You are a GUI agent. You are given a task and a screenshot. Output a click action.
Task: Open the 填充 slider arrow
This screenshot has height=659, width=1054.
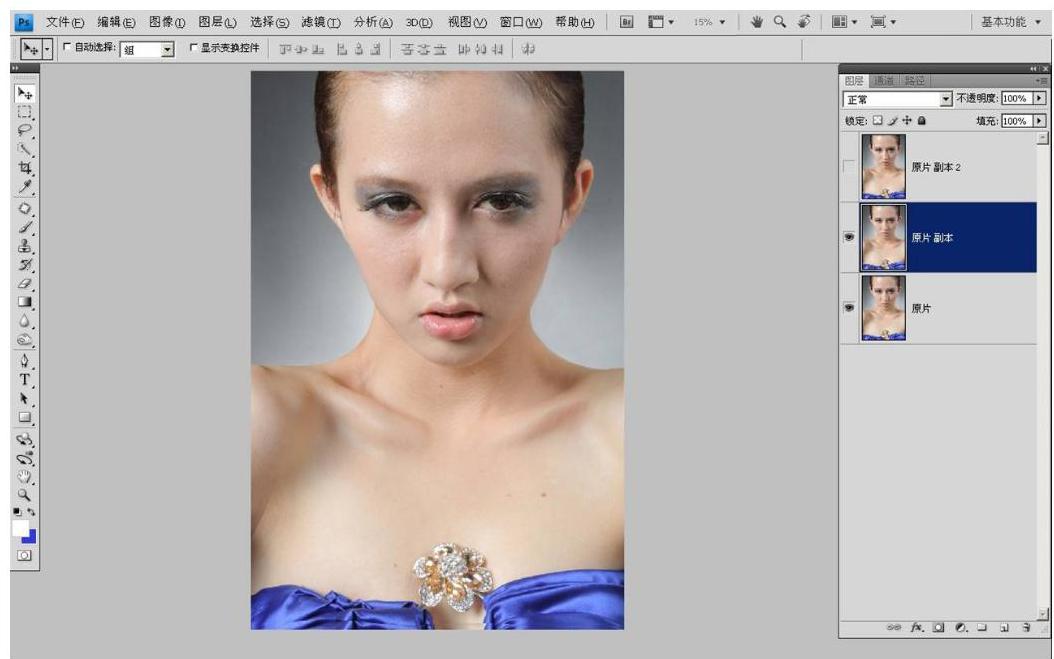1039,121
